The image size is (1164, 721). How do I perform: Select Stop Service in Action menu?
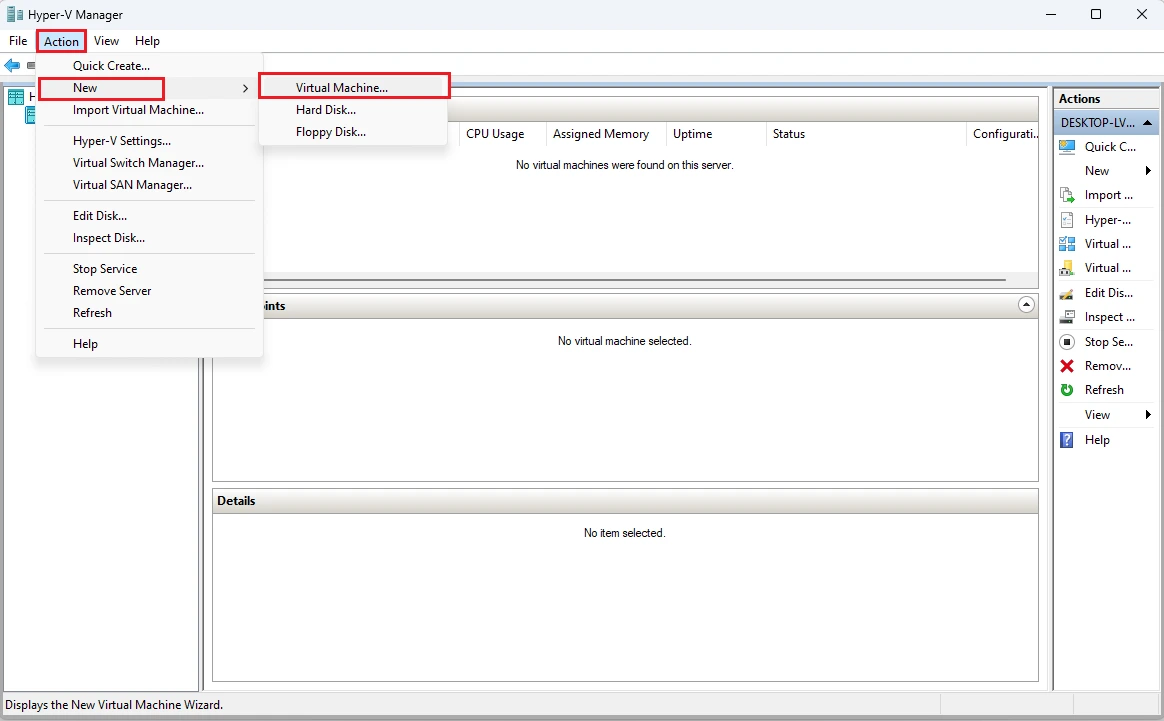tap(149, 269)
